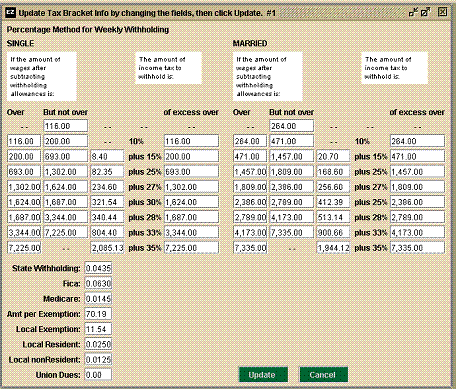Click Single 'of excess over' field in plus 30% row
456x389 pixels.
(191, 202)
